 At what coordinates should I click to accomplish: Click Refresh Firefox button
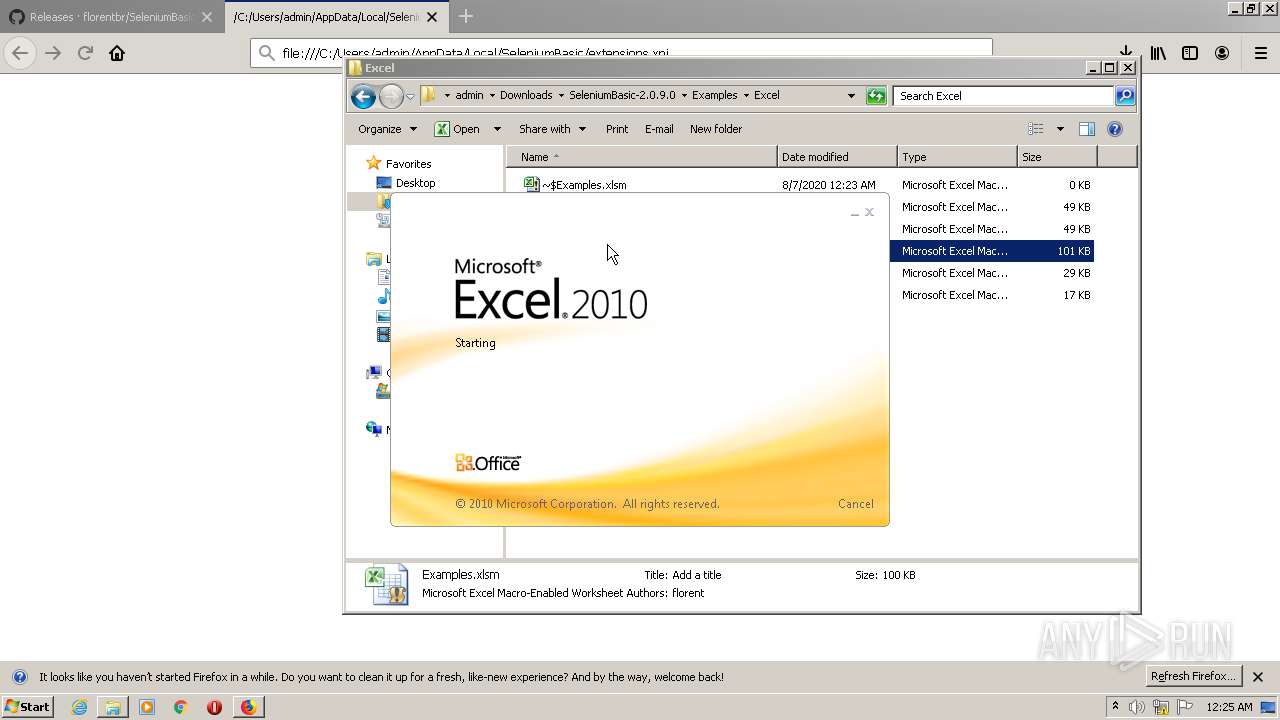click(1193, 677)
